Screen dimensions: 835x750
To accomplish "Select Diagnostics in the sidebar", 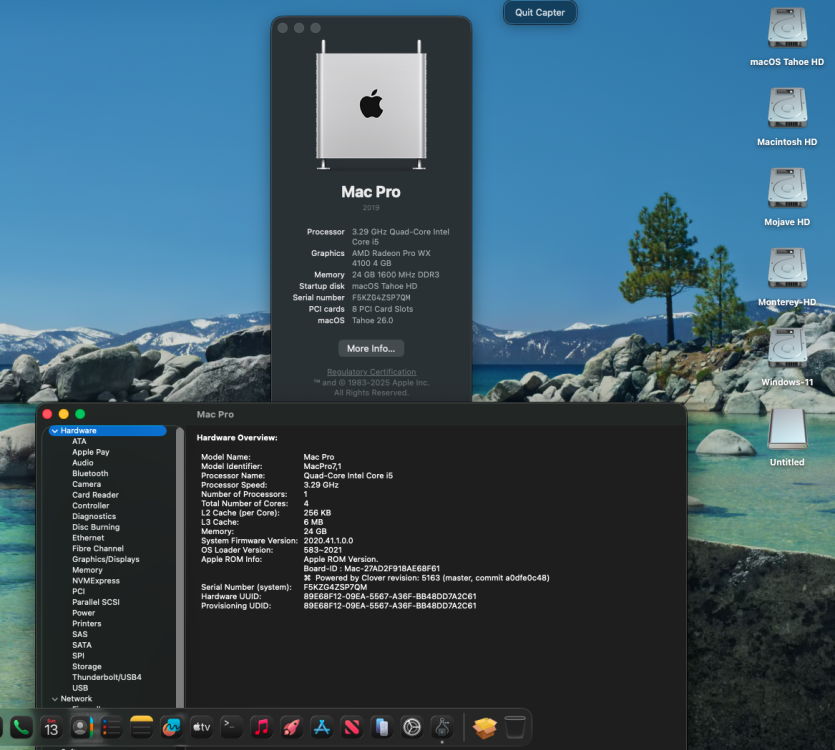I will (x=94, y=516).
